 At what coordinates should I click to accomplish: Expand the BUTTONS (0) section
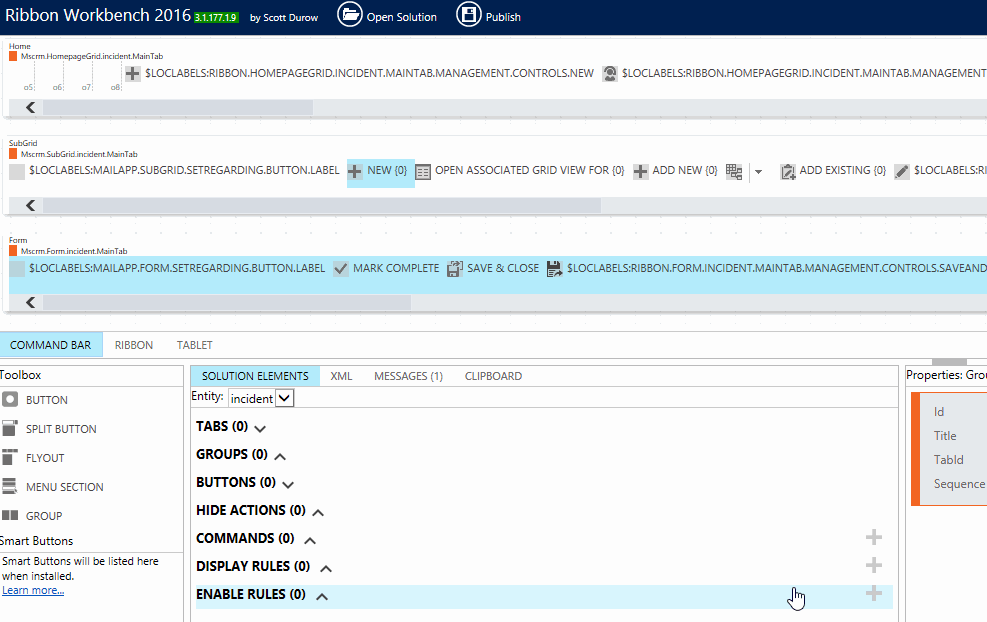[288, 485]
